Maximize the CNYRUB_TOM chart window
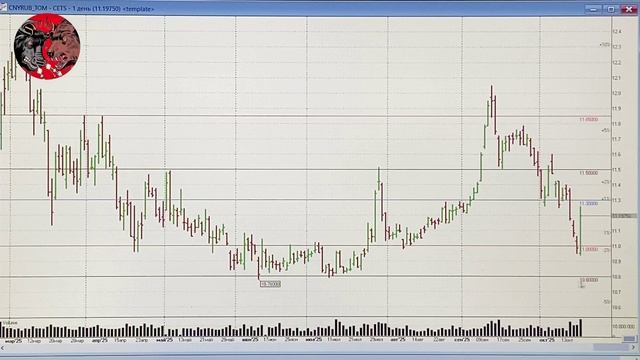The image size is (640, 360). (611, 9)
